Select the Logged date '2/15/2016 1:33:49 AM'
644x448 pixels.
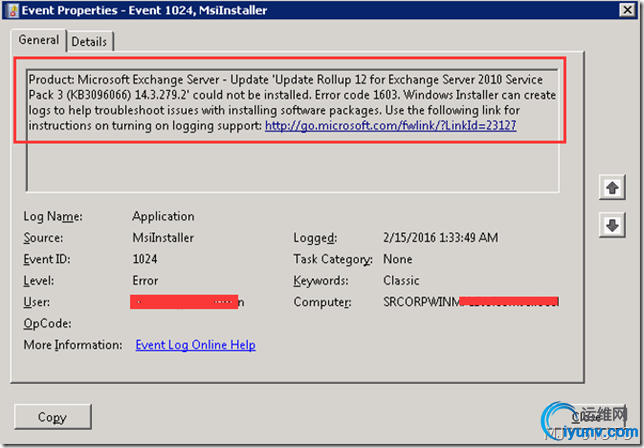440,238
